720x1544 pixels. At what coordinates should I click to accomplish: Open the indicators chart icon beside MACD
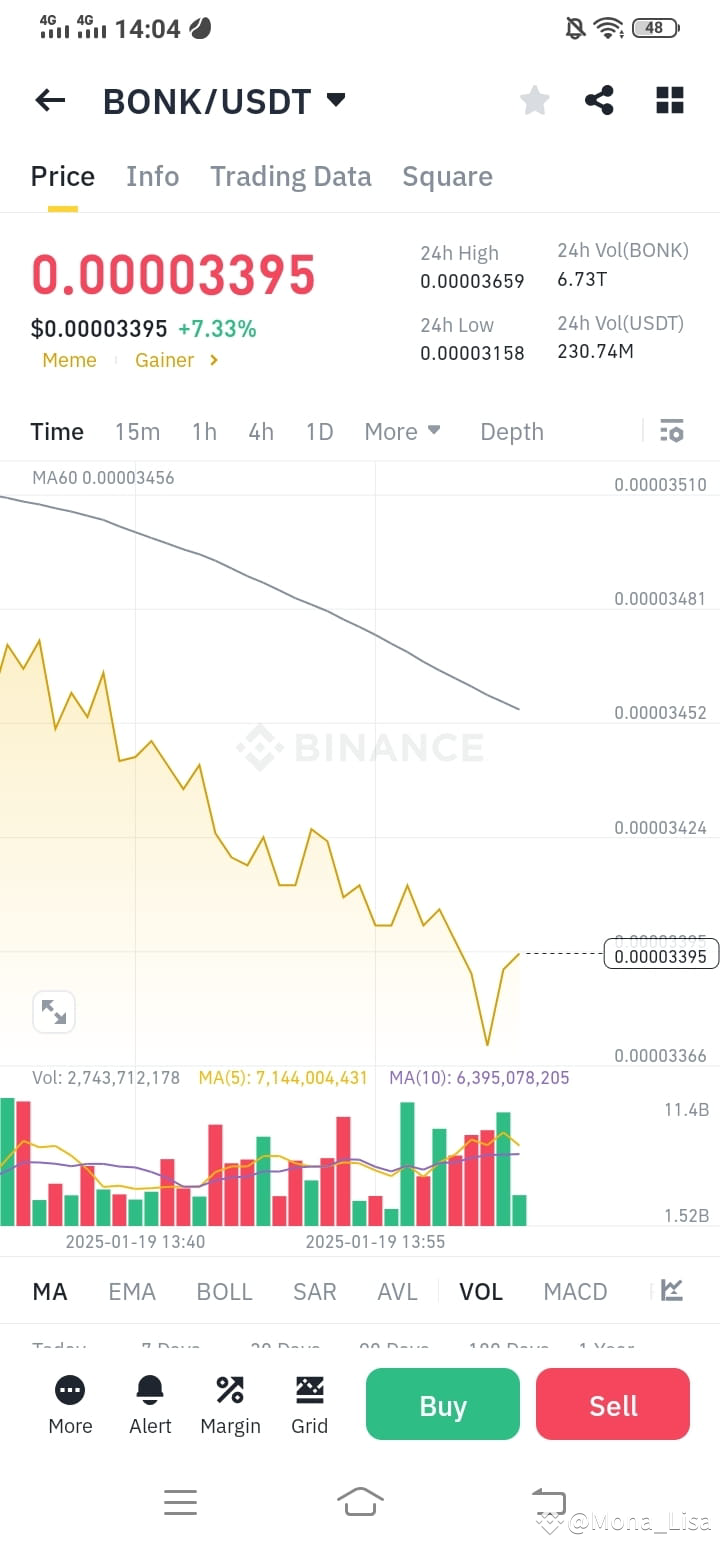670,1291
